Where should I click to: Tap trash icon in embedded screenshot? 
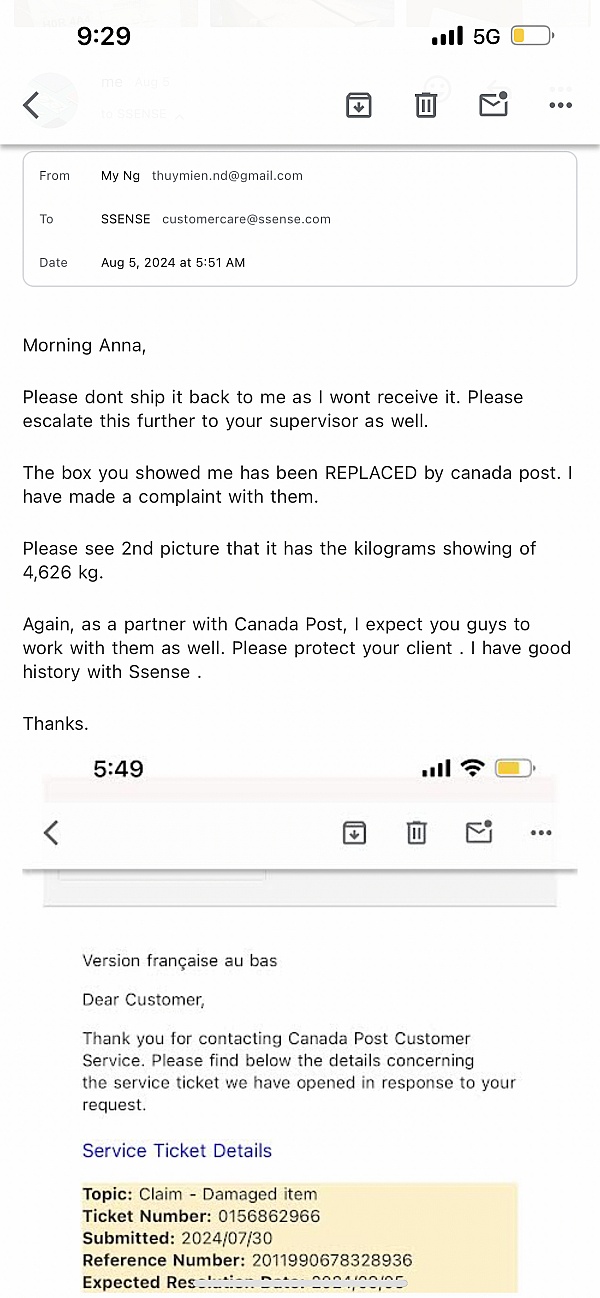(x=417, y=832)
